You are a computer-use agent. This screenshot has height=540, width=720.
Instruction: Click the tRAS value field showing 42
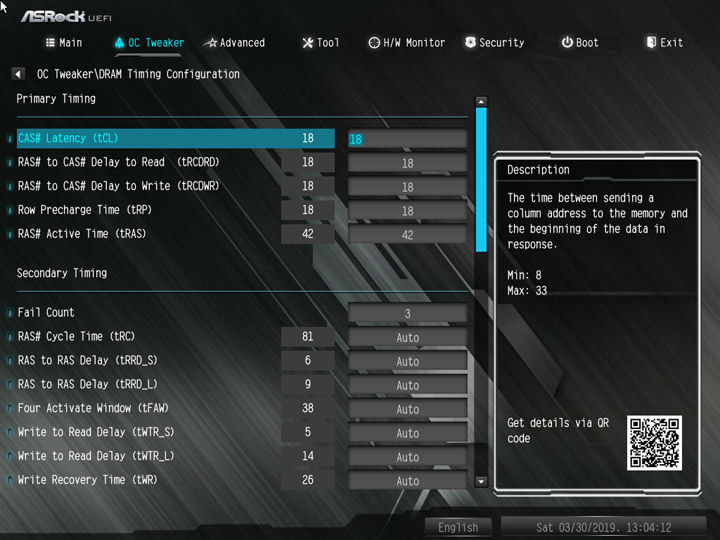(407, 235)
